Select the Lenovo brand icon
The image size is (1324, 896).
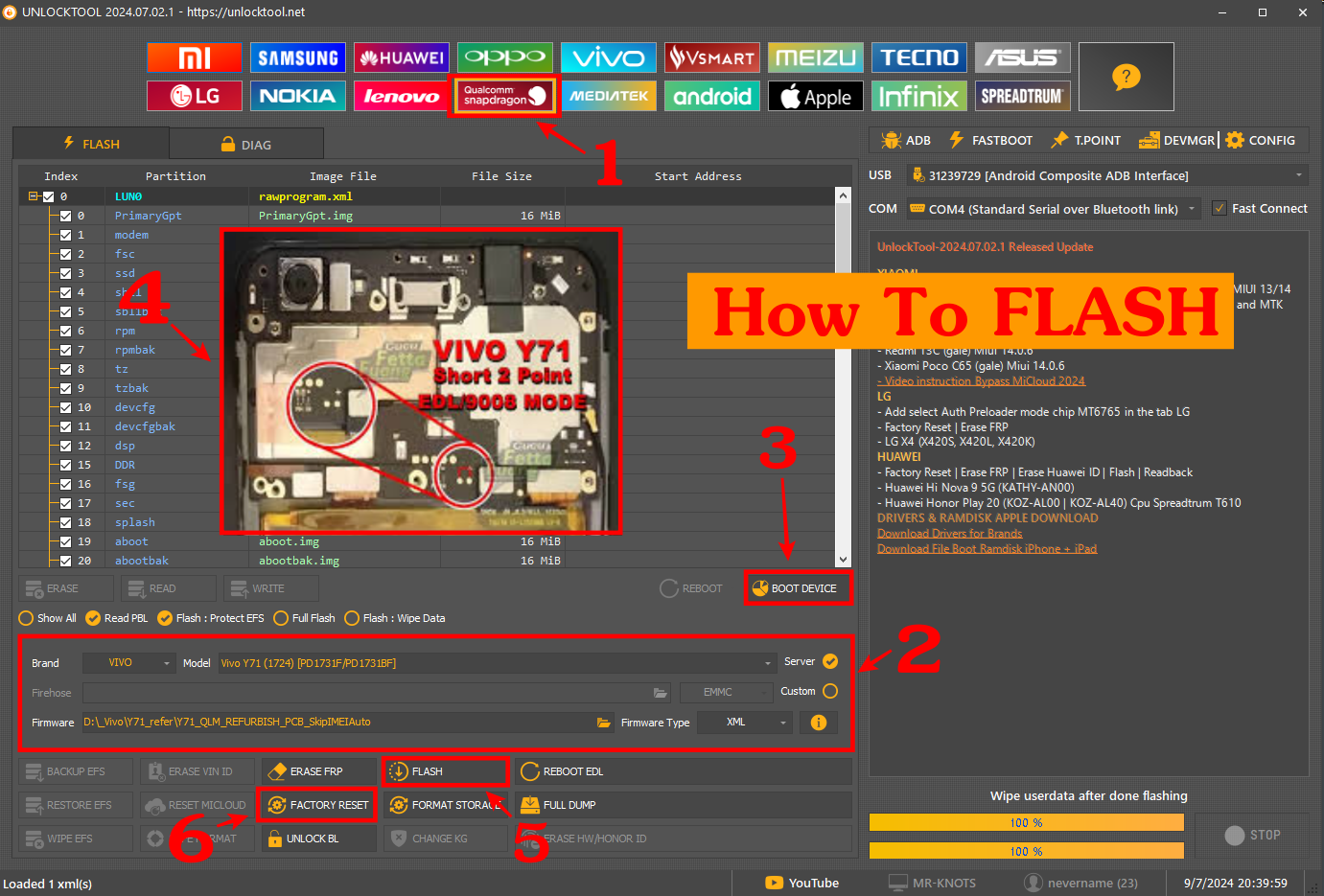[401, 96]
